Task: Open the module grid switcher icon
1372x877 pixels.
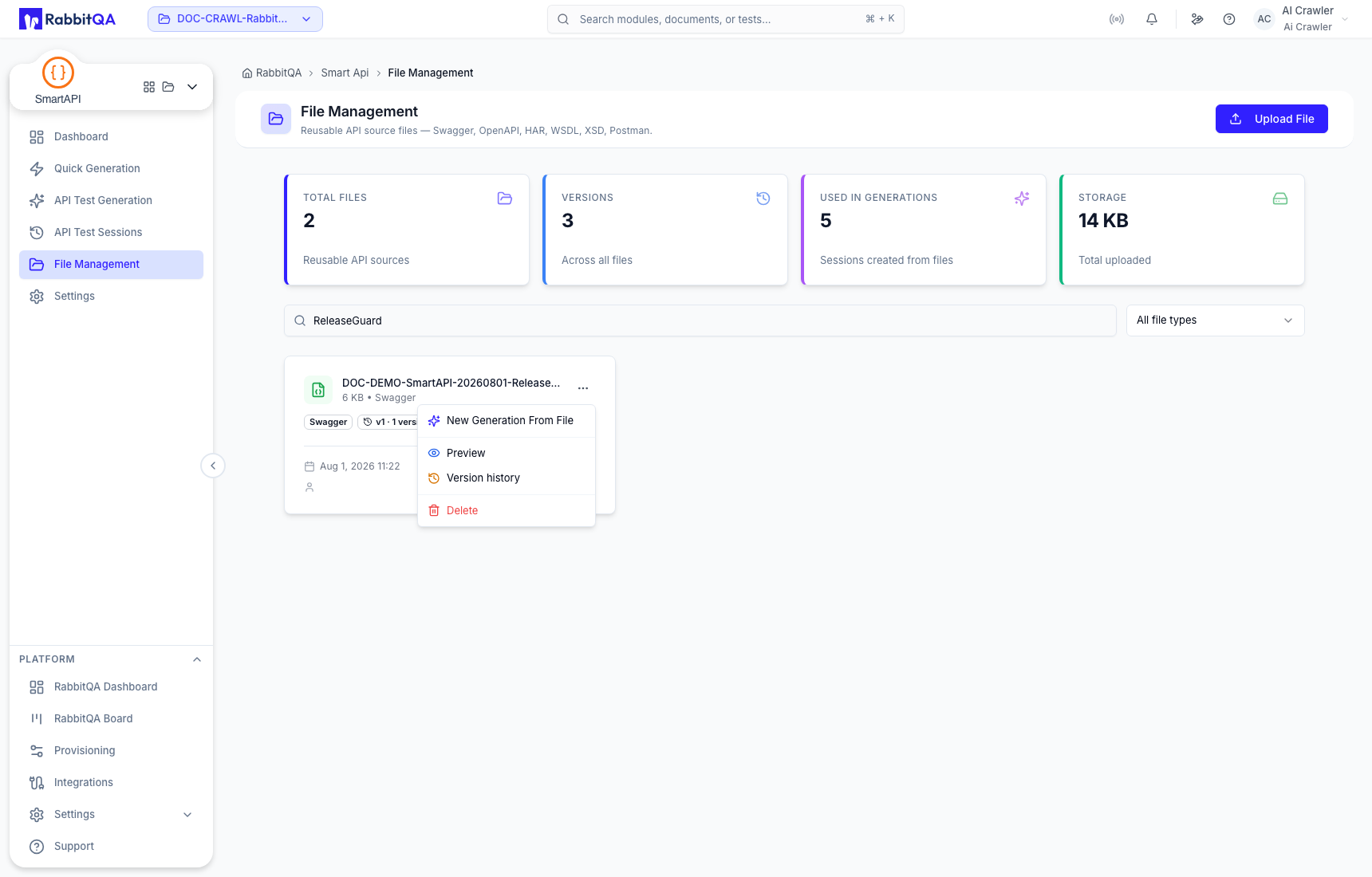Action: [149, 87]
